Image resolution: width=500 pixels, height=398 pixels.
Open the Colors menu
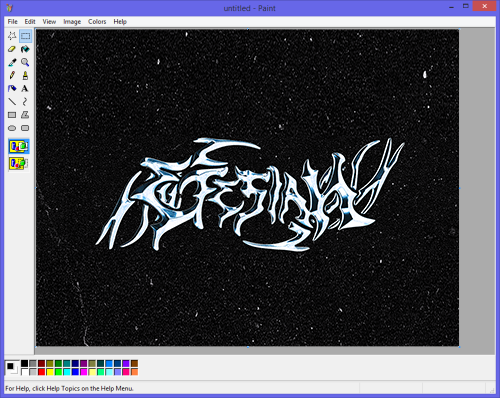[97, 22]
